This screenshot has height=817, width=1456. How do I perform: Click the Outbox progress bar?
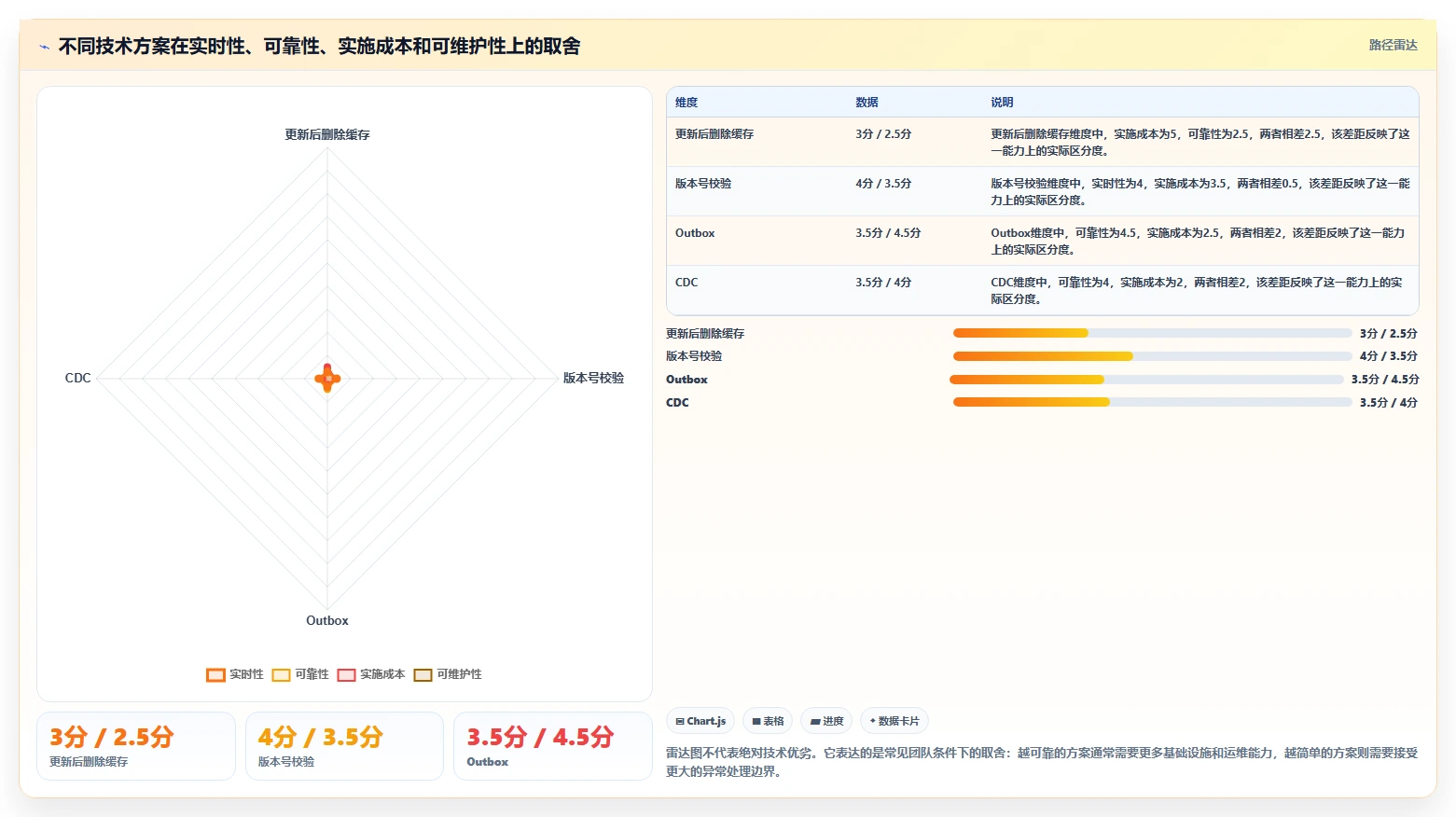1146,380
